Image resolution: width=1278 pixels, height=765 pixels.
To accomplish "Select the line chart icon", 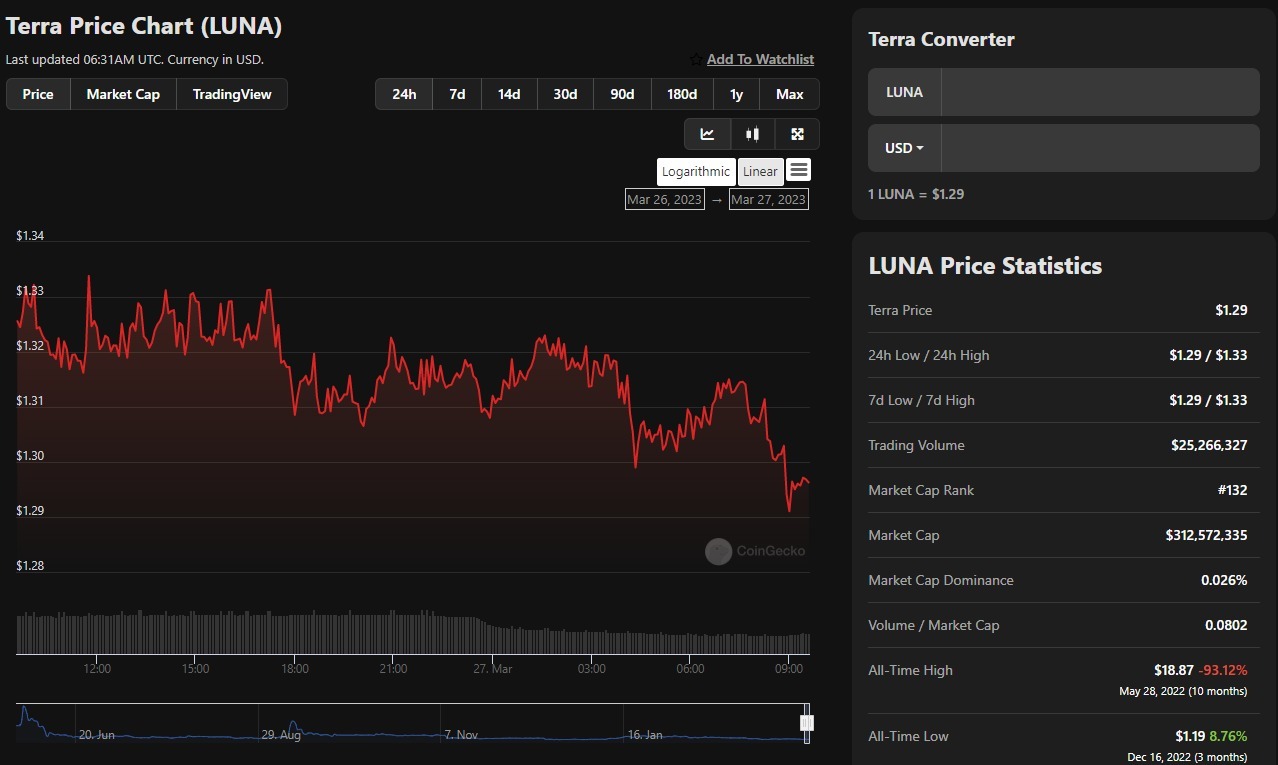I will [707, 133].
